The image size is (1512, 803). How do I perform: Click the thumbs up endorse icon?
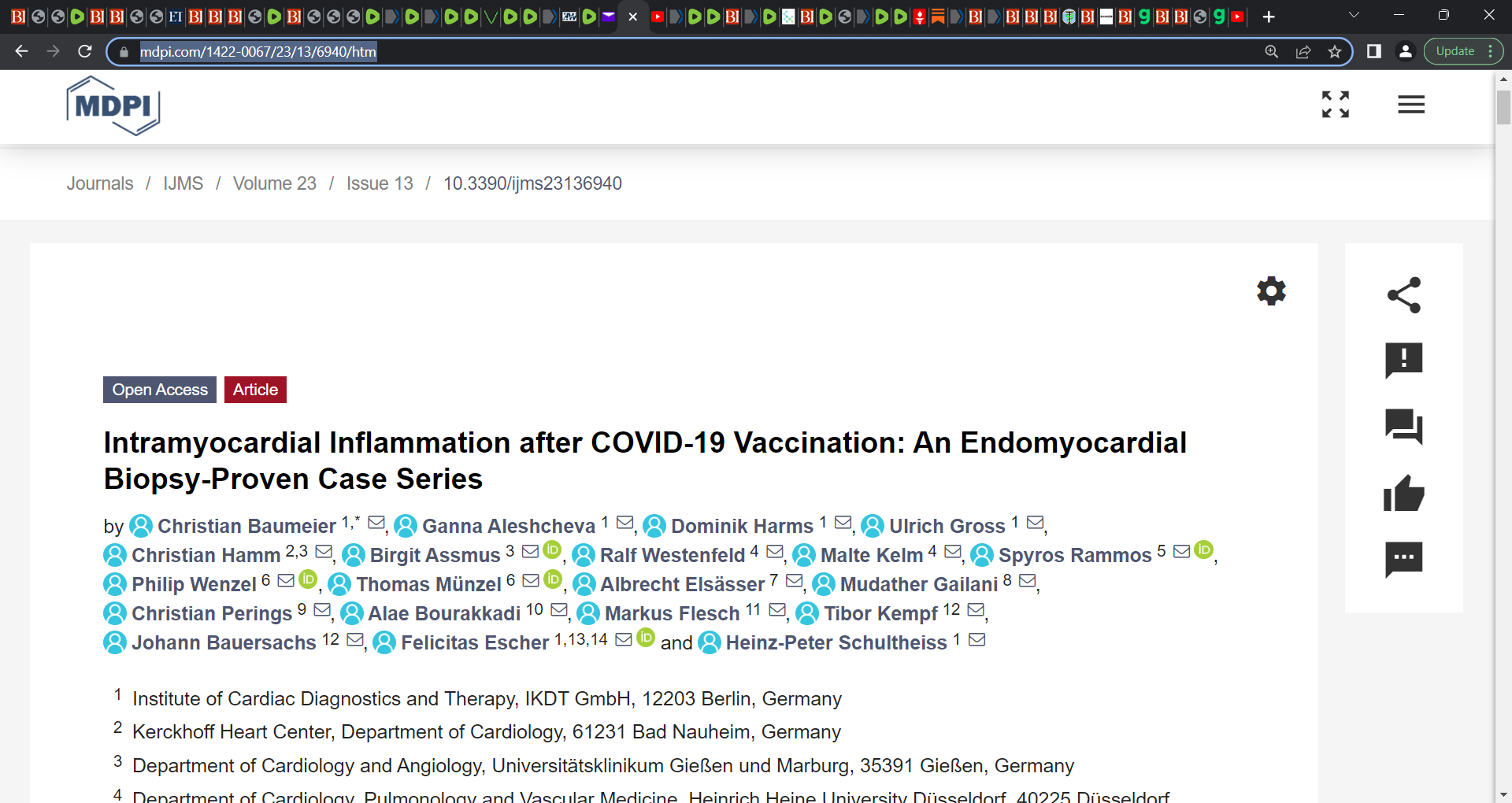tap(1404, 494)
